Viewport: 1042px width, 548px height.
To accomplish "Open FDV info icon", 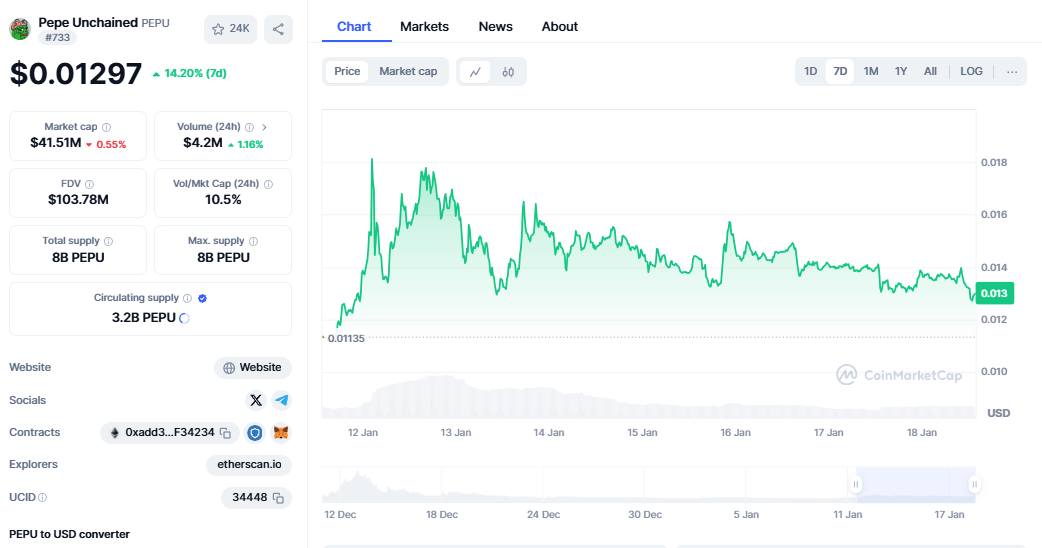I will (89, 184).
